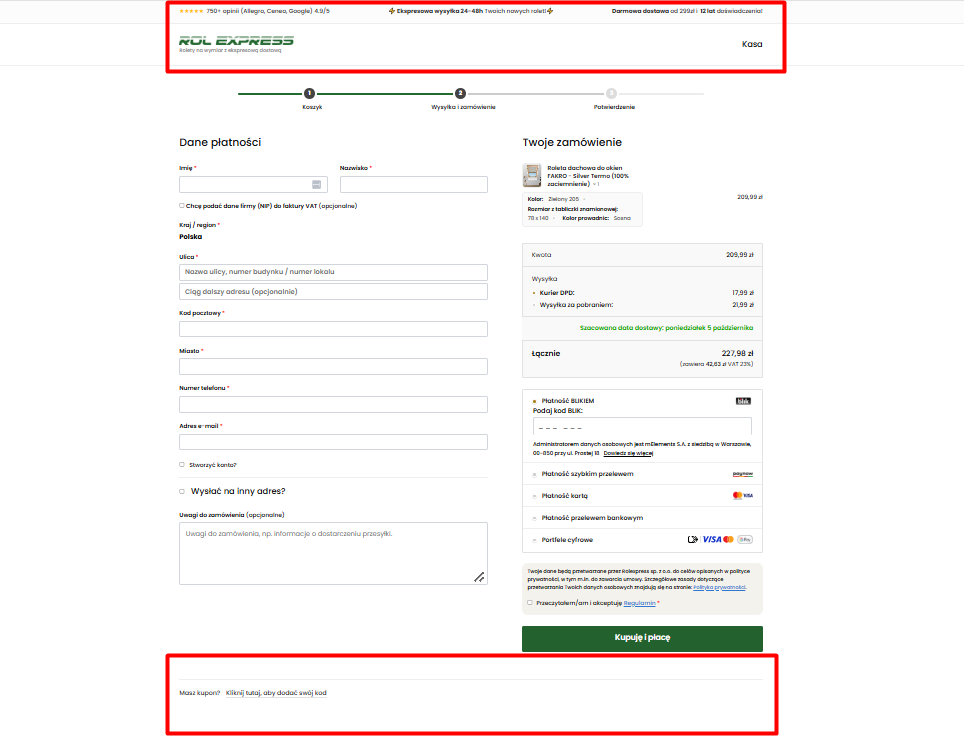Click the GPay icon in Portfele cyfrowe row

(745, 539)
